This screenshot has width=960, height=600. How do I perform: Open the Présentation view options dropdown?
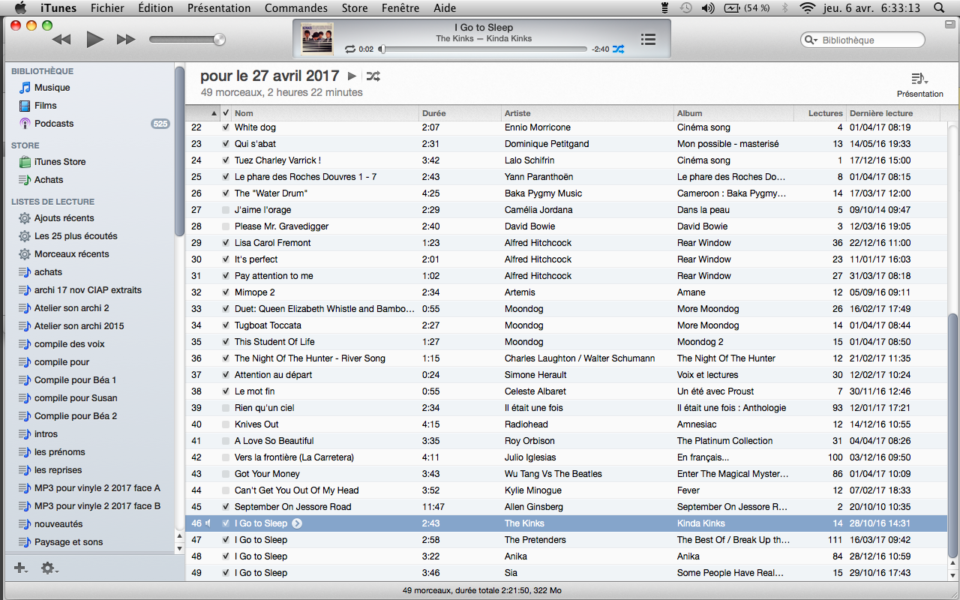[x=920, y=85]
